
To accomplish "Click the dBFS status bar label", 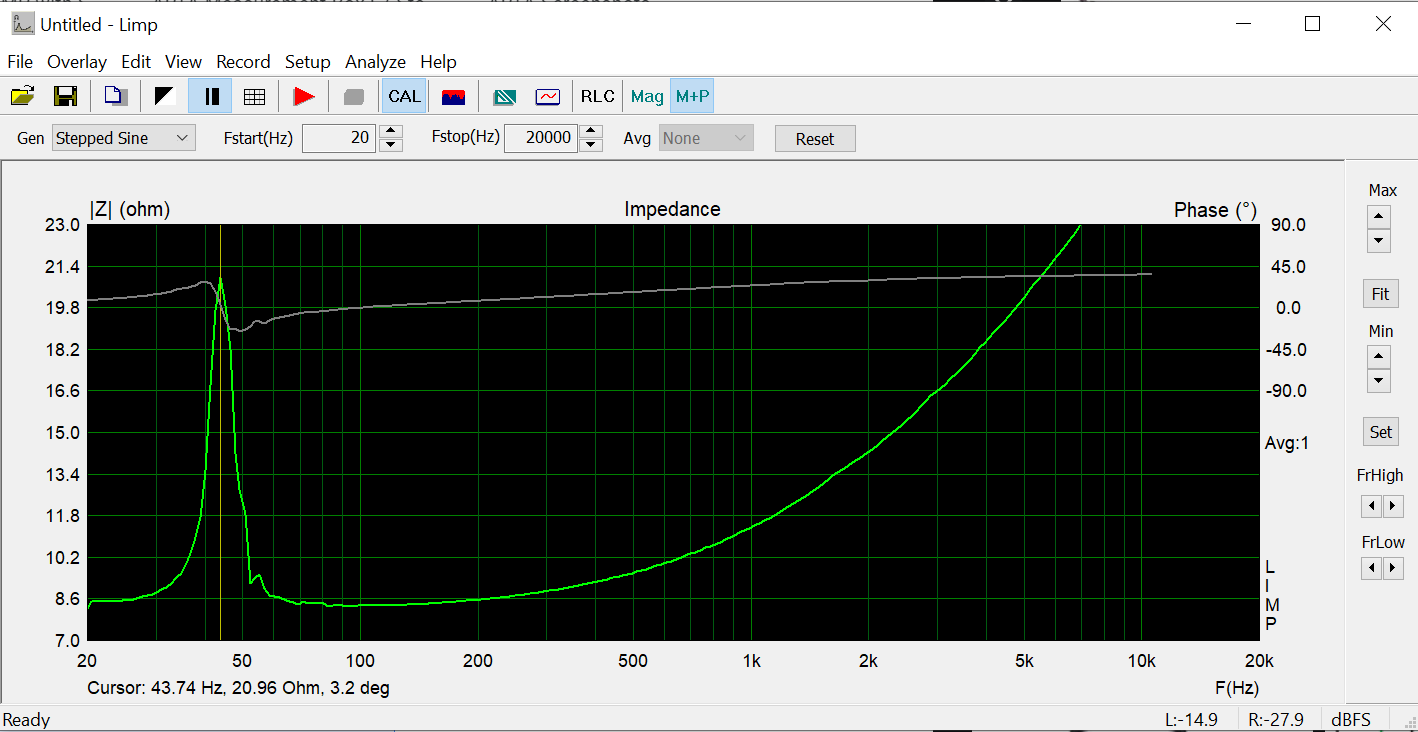I will (x=1350, y=719).
